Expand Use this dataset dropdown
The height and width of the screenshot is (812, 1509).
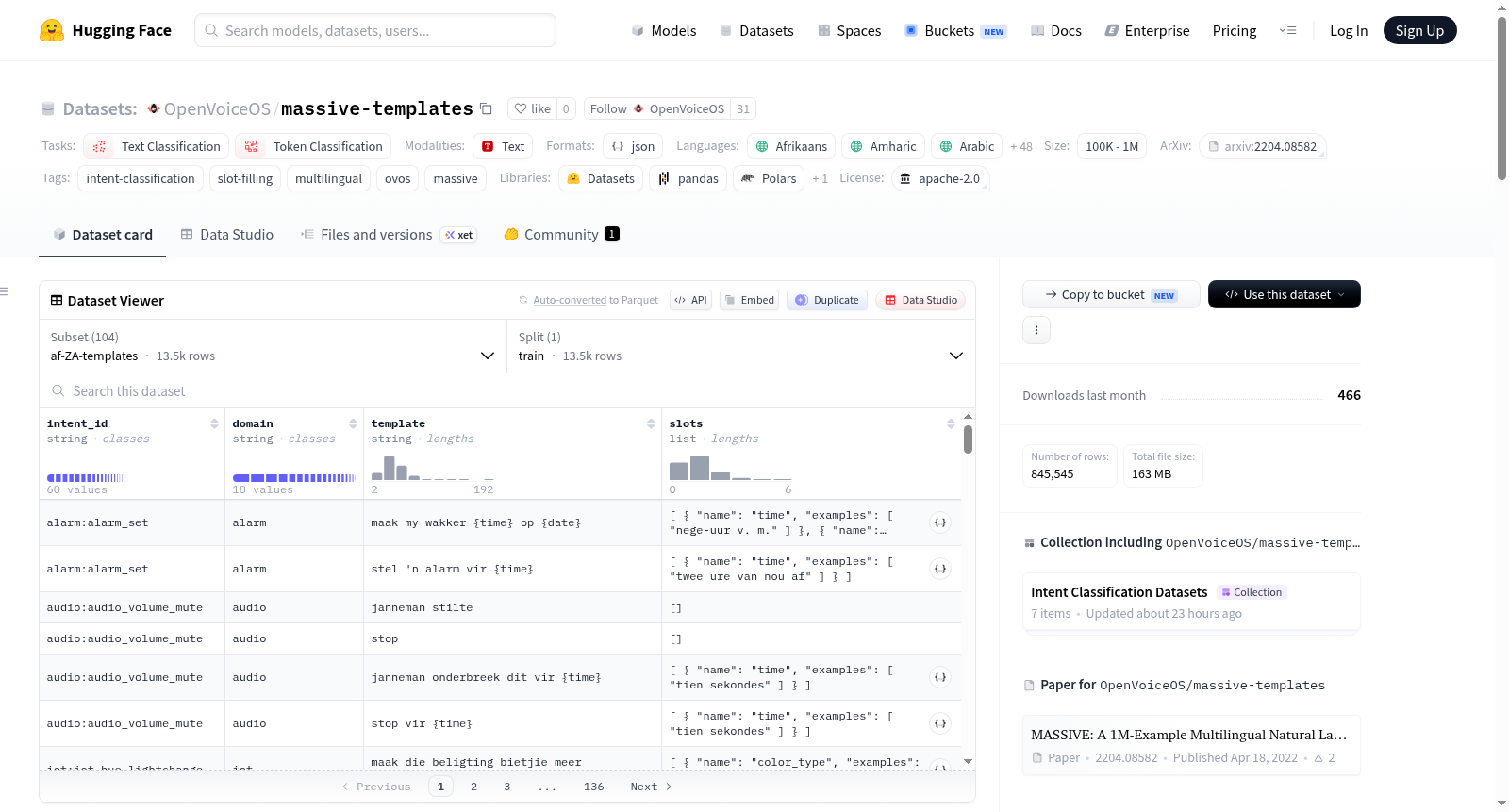[1285, 294]
